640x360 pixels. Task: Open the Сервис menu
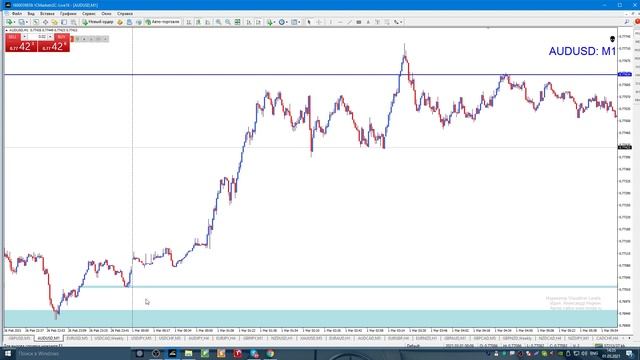tap(89, 13)
